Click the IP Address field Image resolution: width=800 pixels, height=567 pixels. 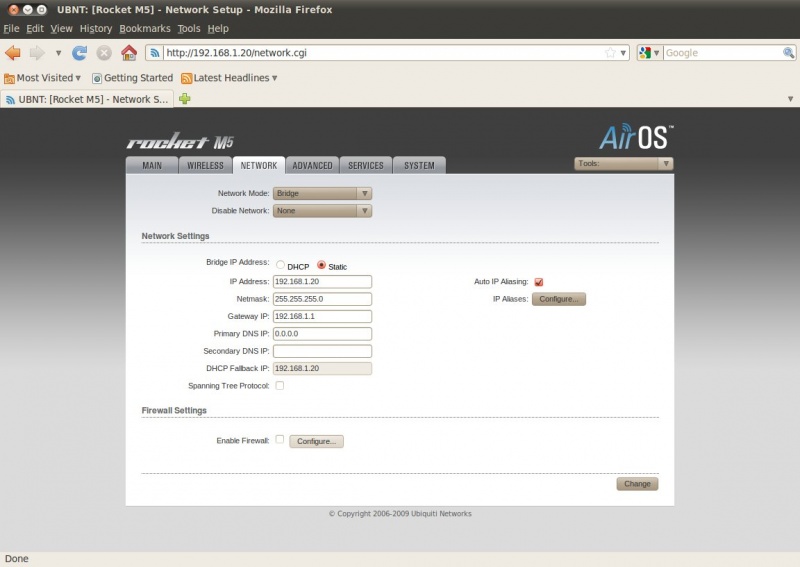point(322,282)
